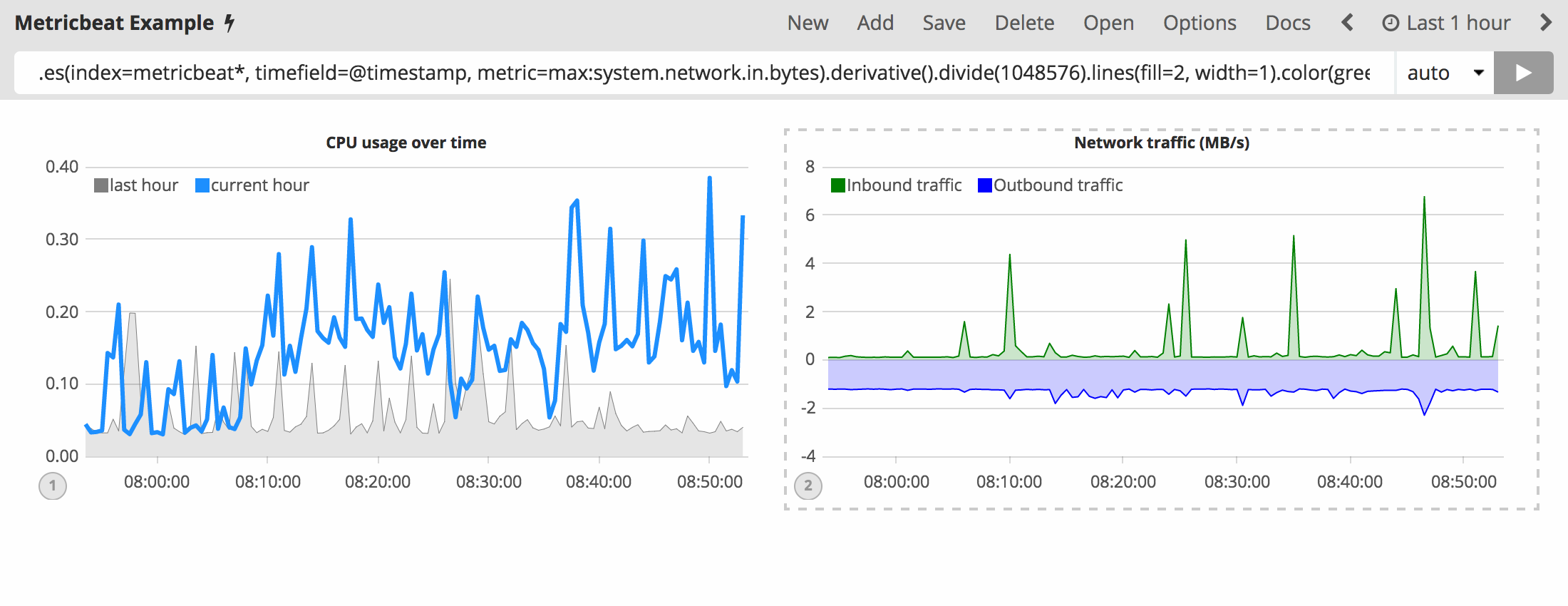Click the Delete button in toolbar
The height and width of the screenshot is (606, 1568).
pyautogui.click(x=1024, y=23)
